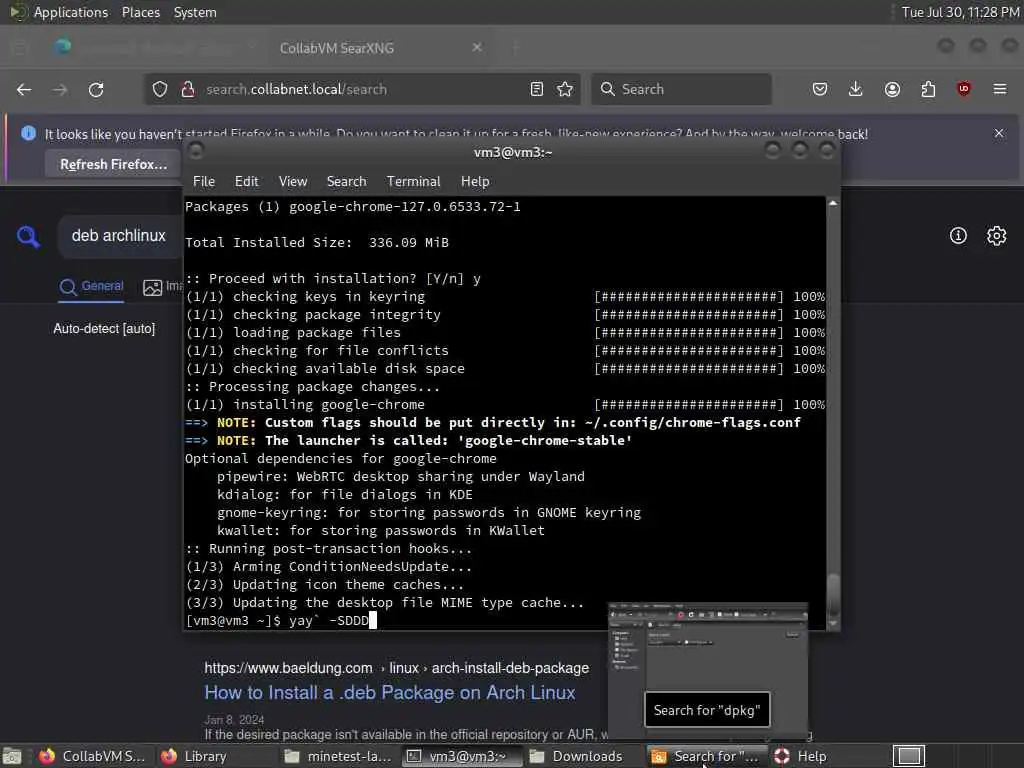Switch to Help taskbar window

(801, 756)
